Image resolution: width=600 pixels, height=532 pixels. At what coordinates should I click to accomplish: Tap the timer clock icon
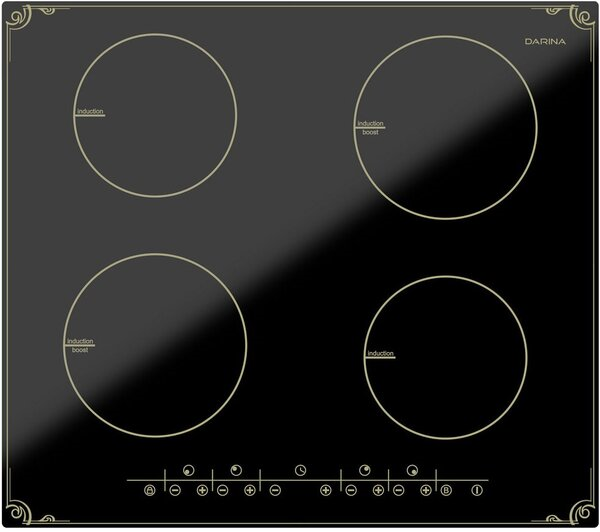[300, 470]
